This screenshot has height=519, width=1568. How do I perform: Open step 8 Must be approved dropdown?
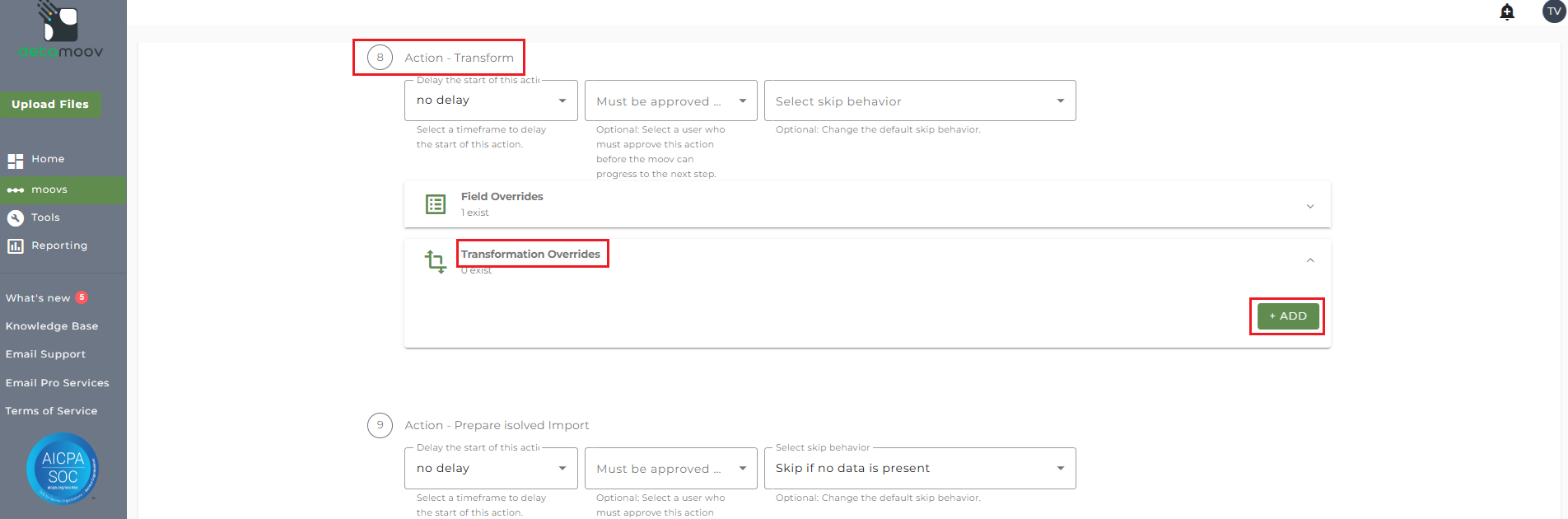(x=670, y=101)
